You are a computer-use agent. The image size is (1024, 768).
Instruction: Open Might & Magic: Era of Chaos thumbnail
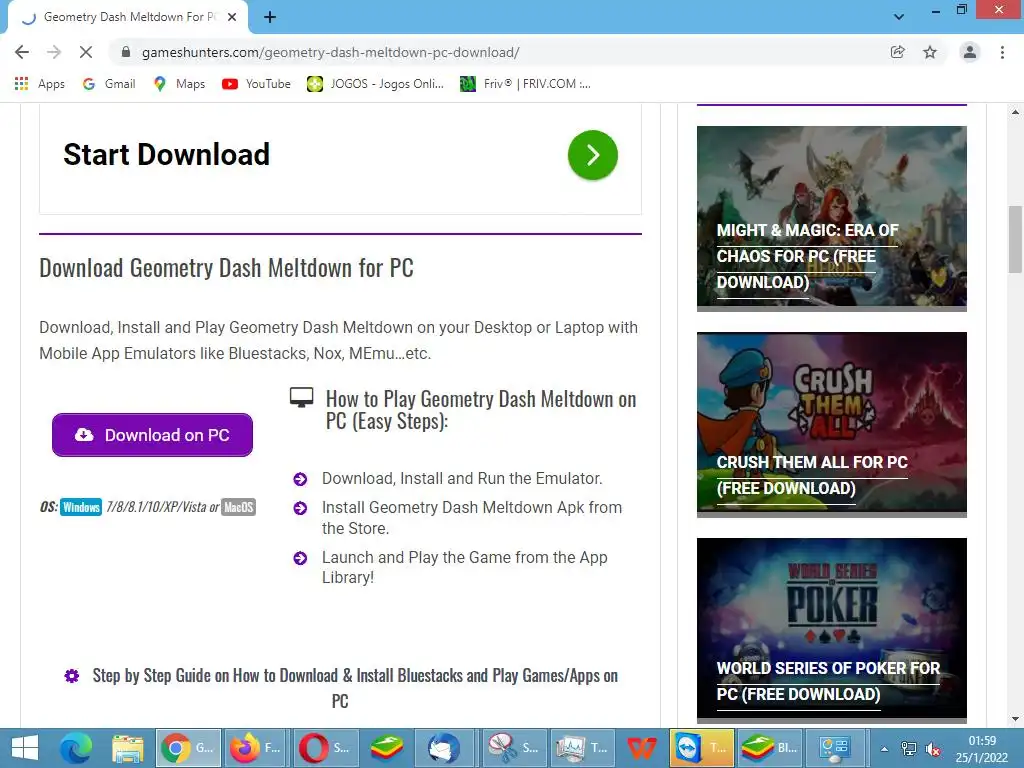(x=831, y=218)
